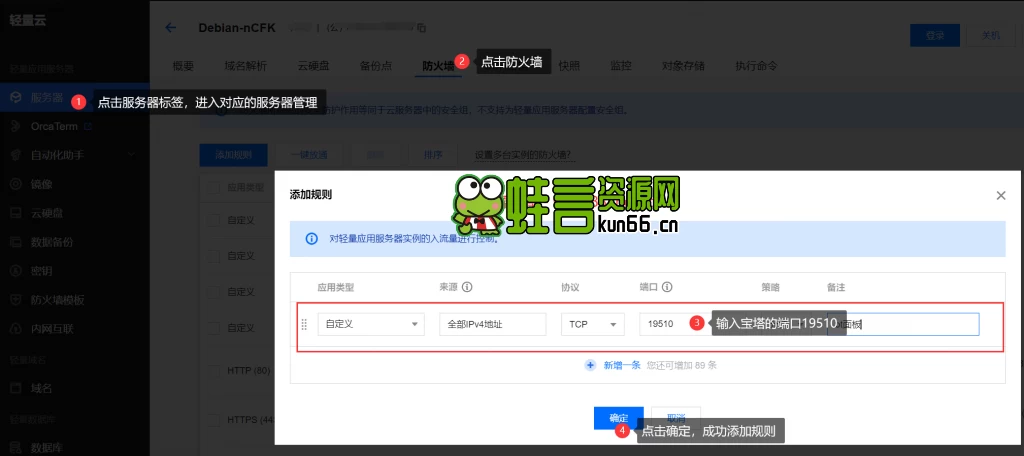Screen dimensions: 1024x456
Task: Click the blue info icon in the dialog notice
Action: 312,238
